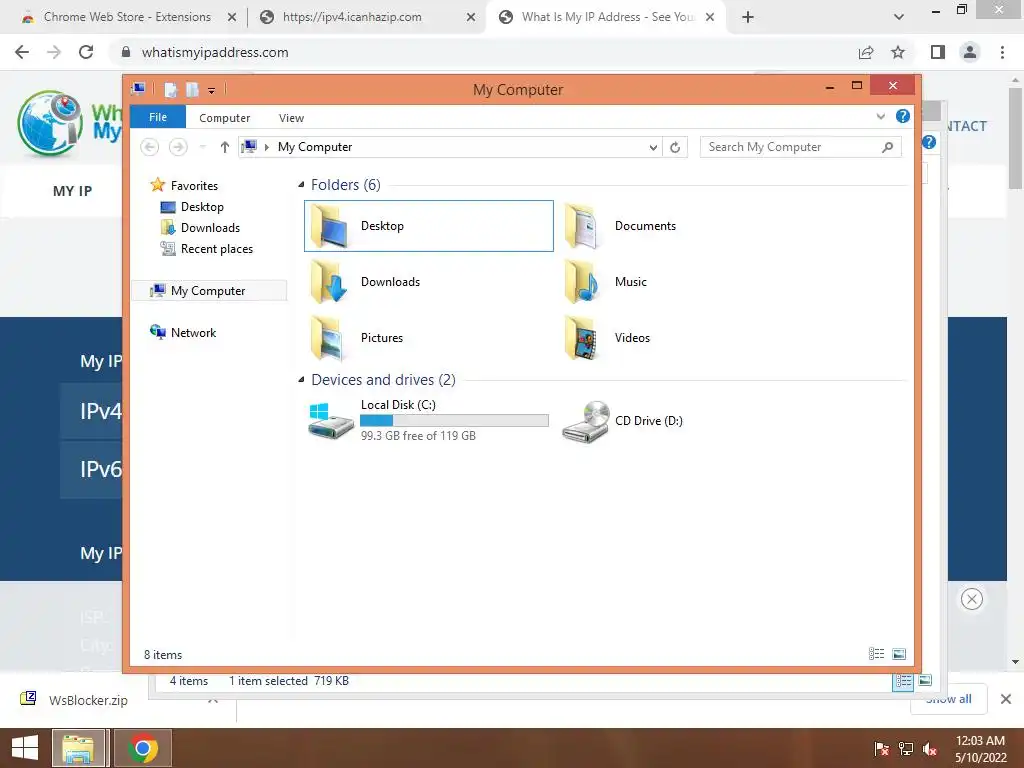The height and width of the screenshot is (768, 1024).
Task: Share this page icon in Chrome
Action: pyautogui.click(x=866, y=52)
